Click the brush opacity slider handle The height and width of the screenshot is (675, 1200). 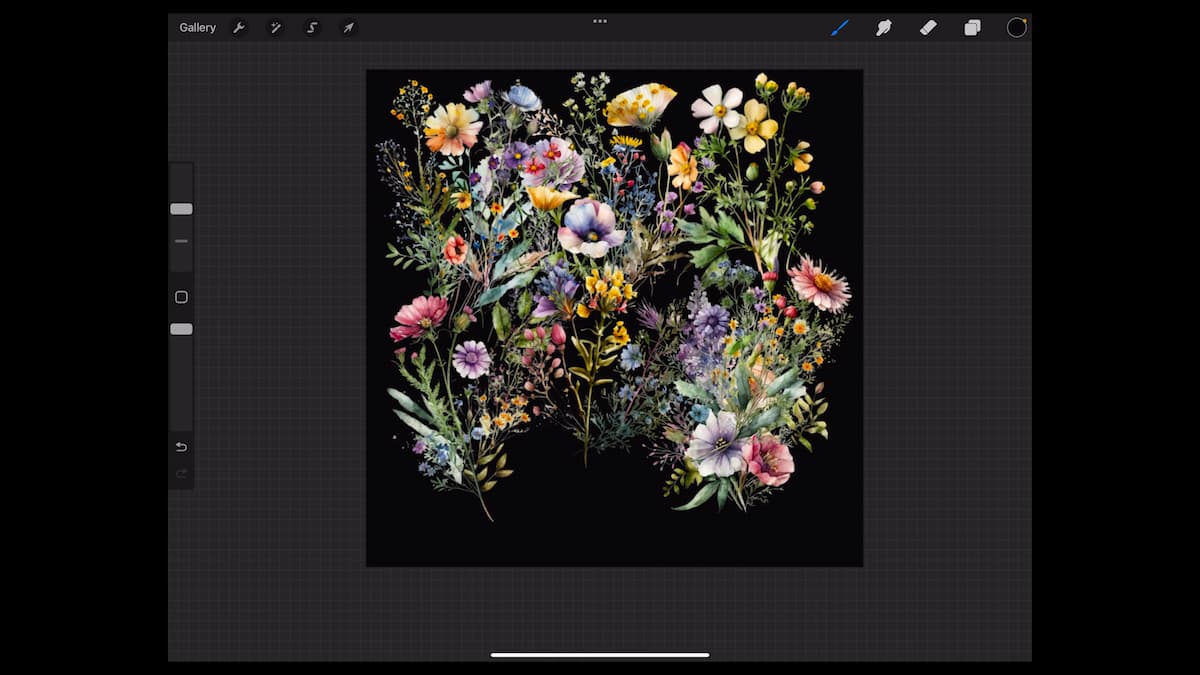point(181,329)
